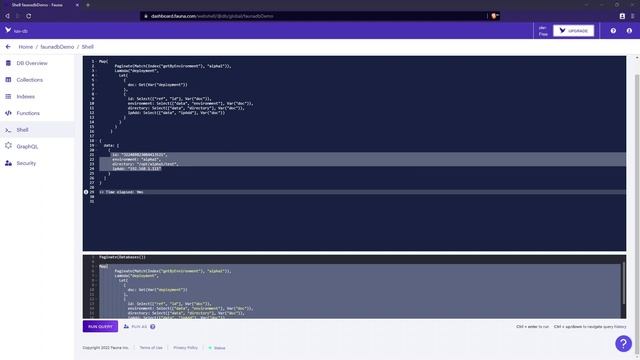Click the 'Paginate(Databases())' line in editor
Screen dimensions: 640x360
click(122, 257)
